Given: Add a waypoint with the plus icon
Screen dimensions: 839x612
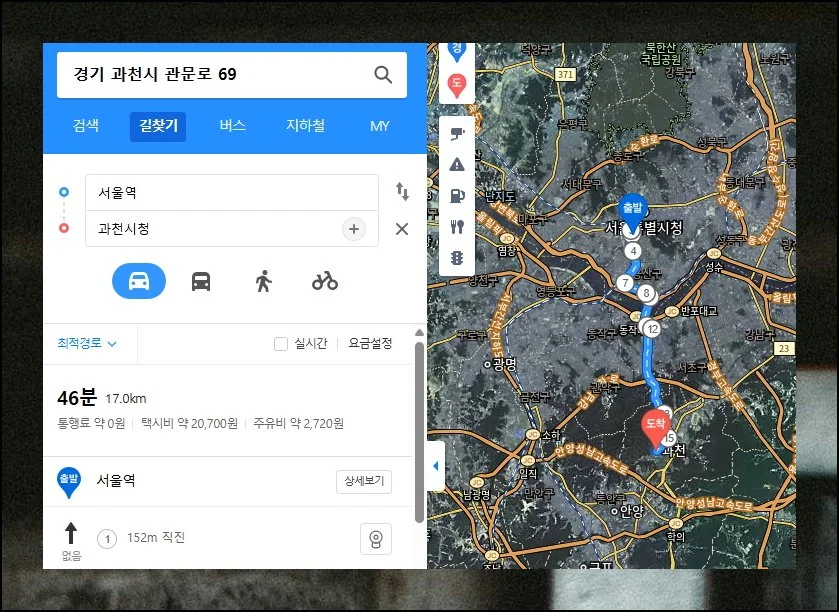Looking at the screenshot, I should pyautogui.click(x=353, y=229).
